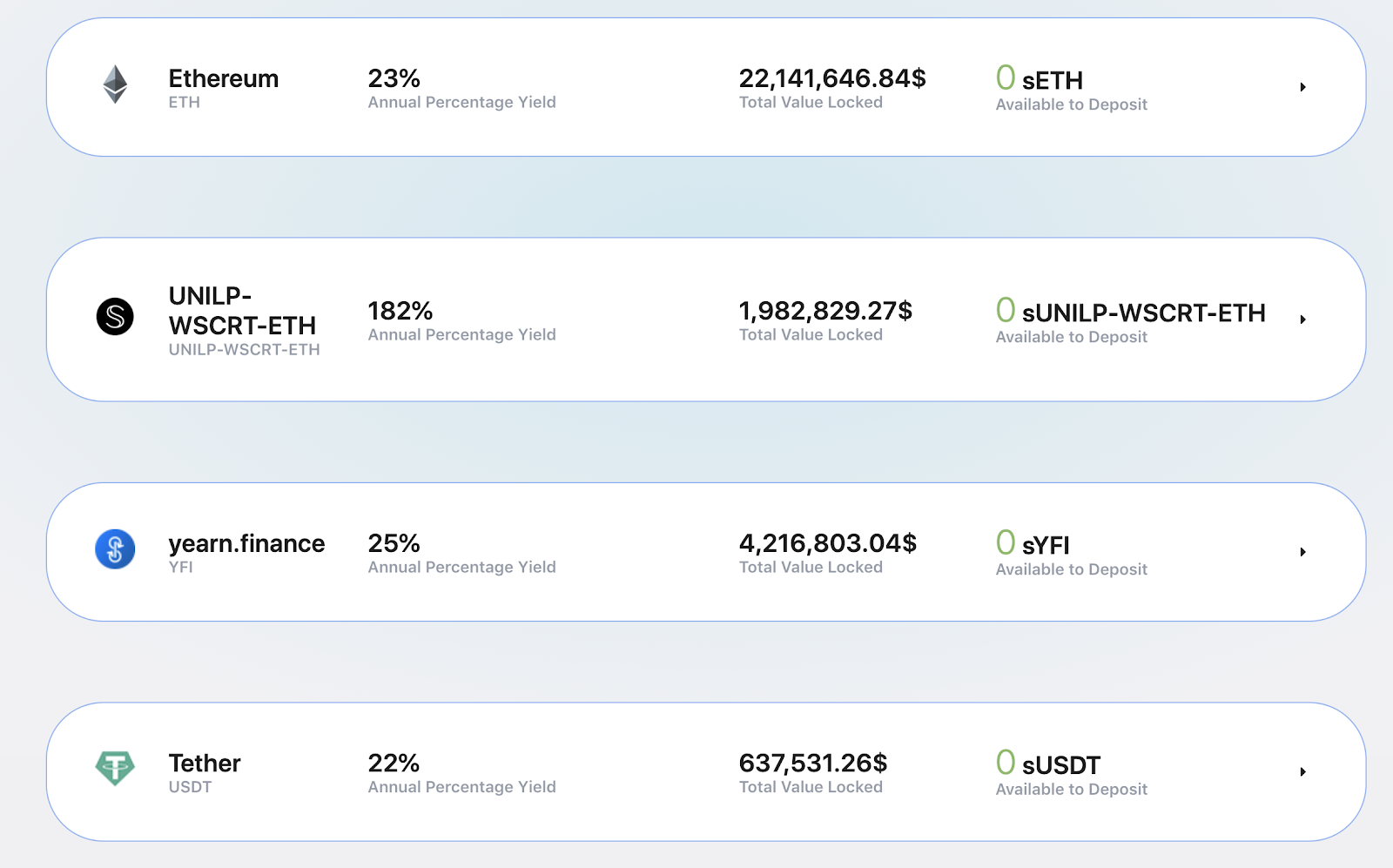Click Annual Percentage Yield label under 25%
Screen dimensions: 1393x868
click(462, 567)
